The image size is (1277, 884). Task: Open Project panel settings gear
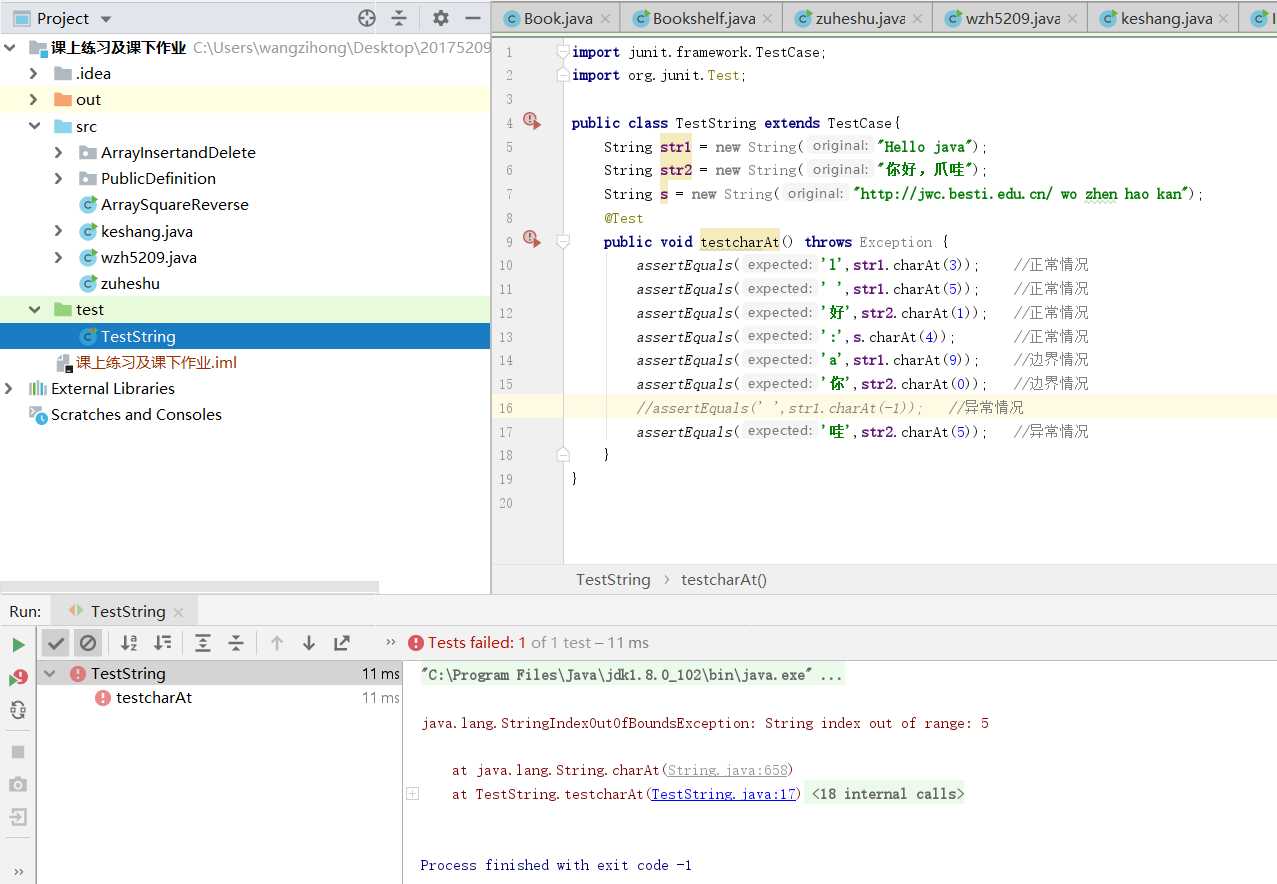click(x=441, y=18)
